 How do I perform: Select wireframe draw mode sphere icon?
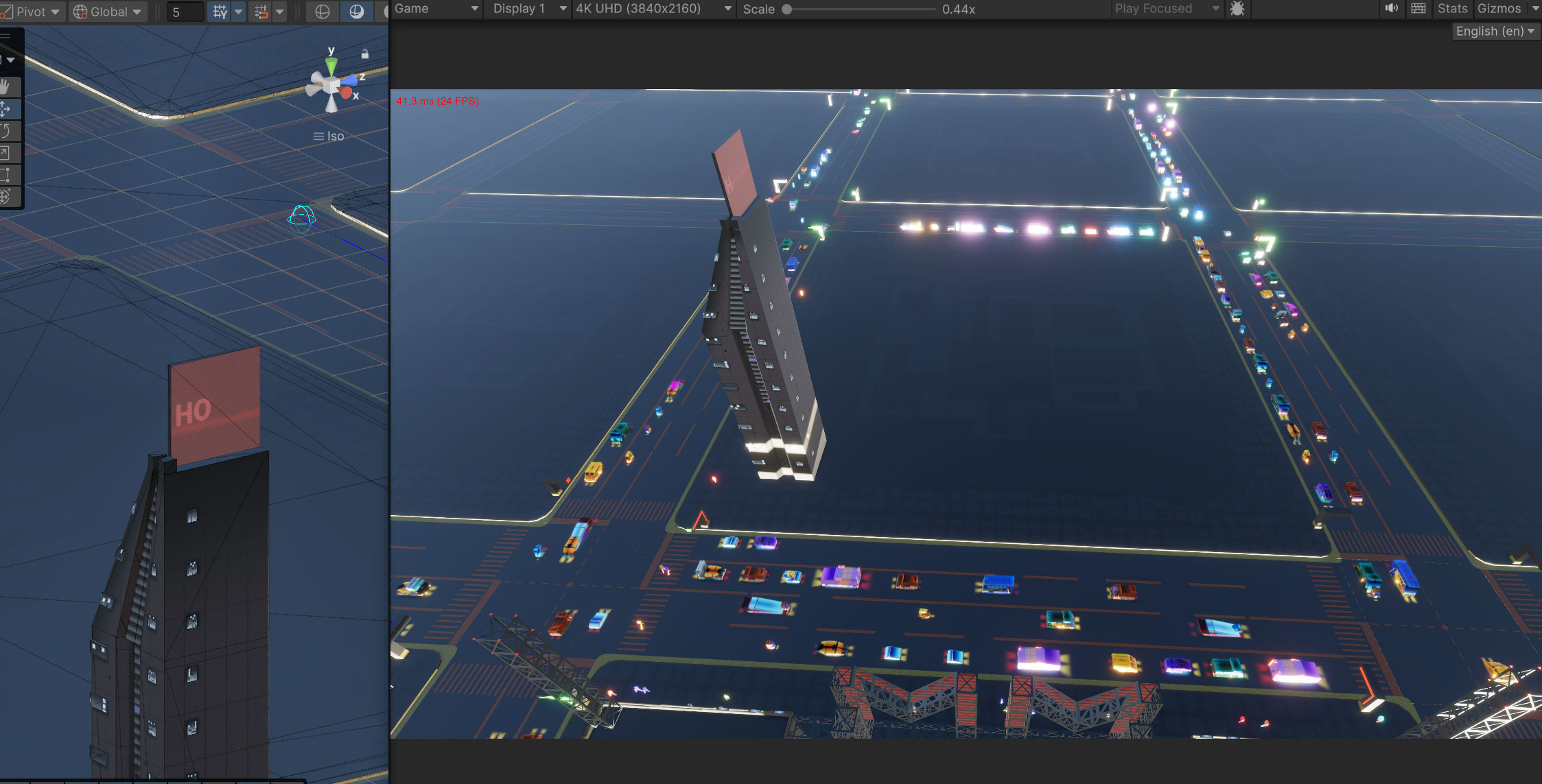click(x=322, y=12)
